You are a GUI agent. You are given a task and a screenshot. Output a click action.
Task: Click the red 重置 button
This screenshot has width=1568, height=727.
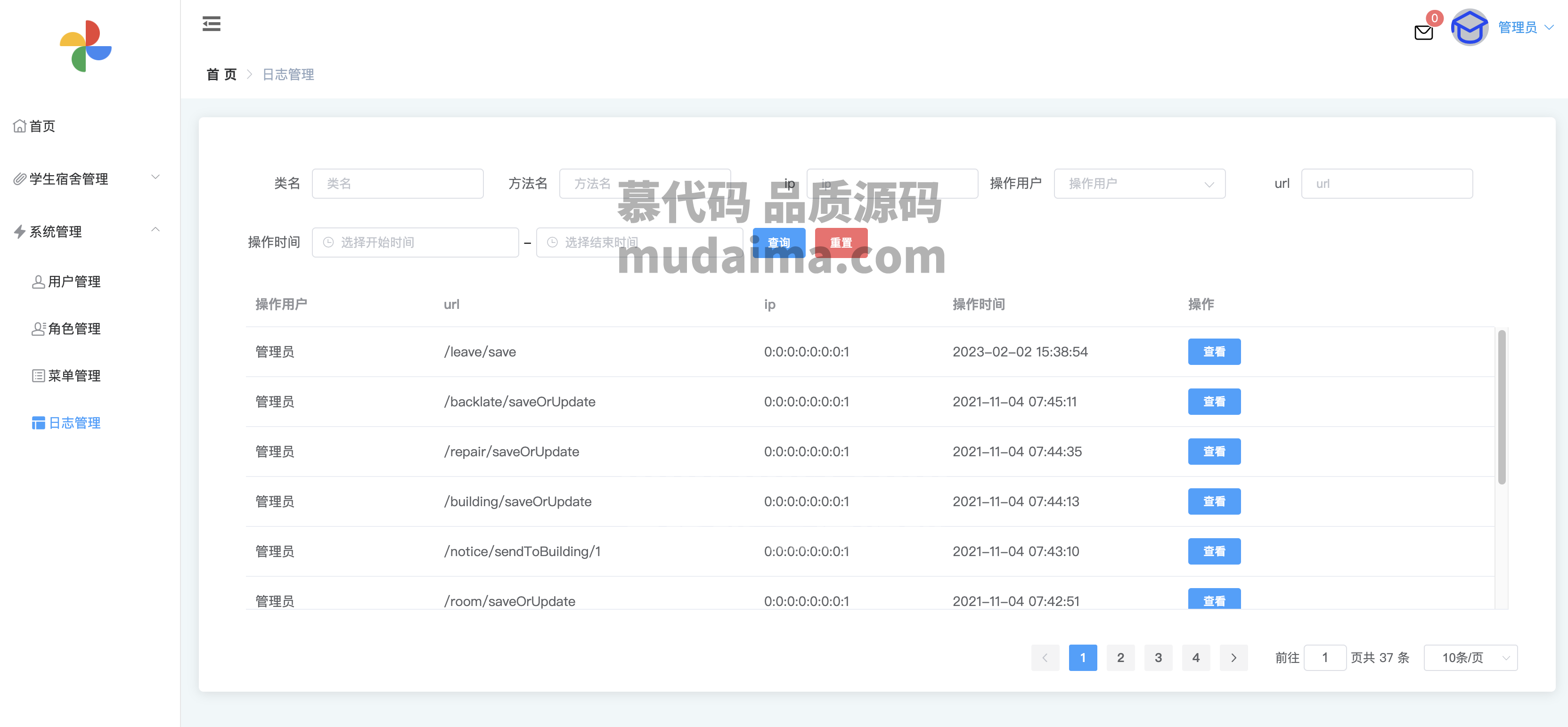click(x=841, y=243)
